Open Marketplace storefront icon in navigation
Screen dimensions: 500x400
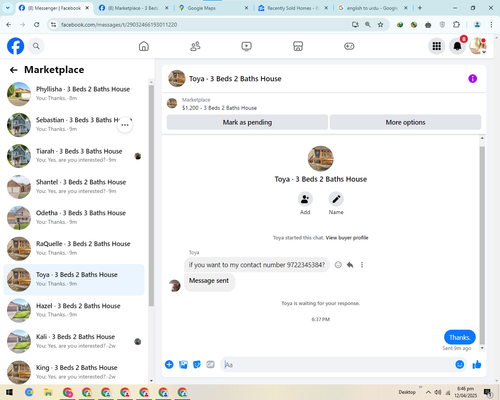[298, 46]
